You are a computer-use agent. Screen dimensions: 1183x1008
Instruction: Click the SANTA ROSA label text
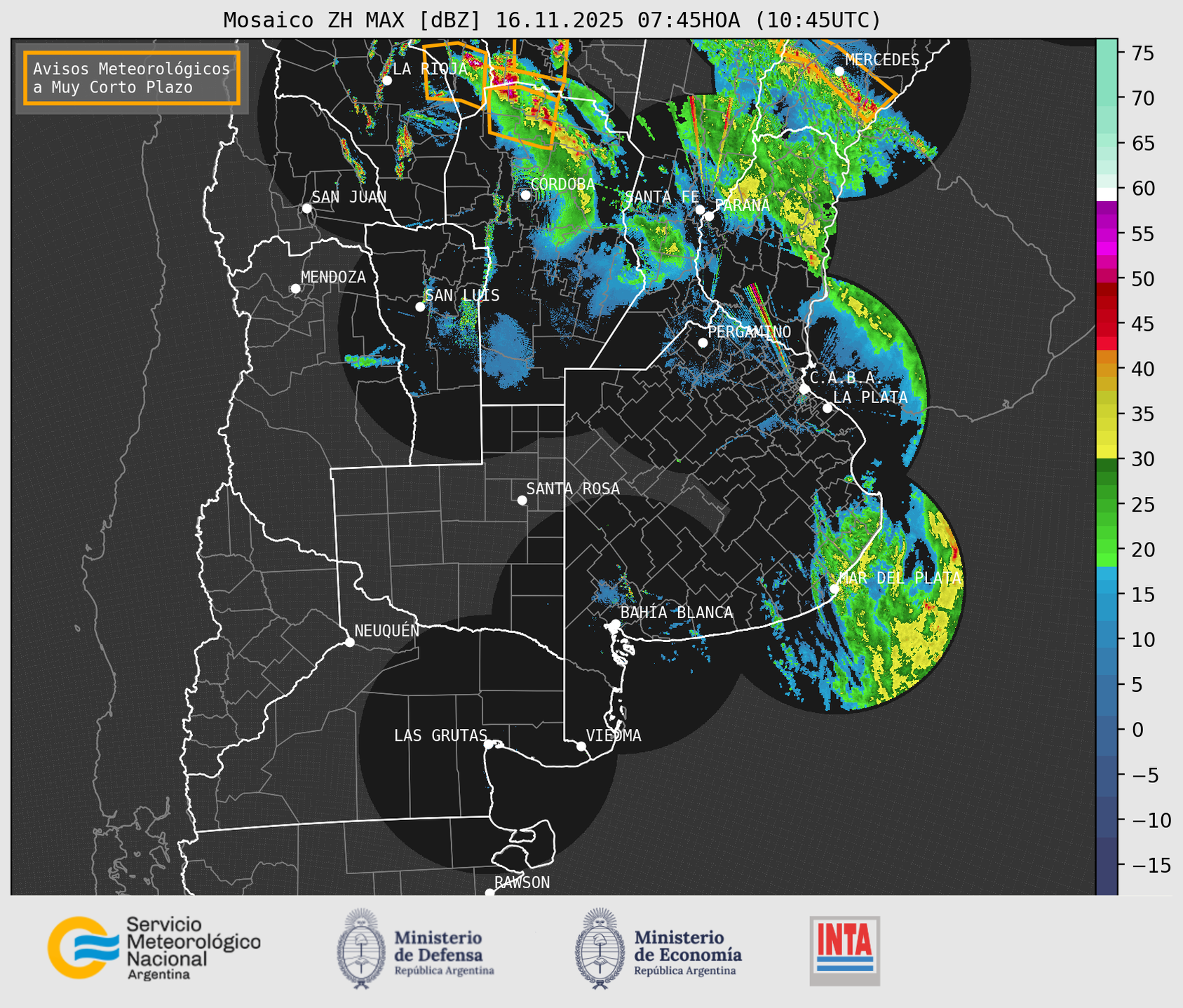pos(573,489)
